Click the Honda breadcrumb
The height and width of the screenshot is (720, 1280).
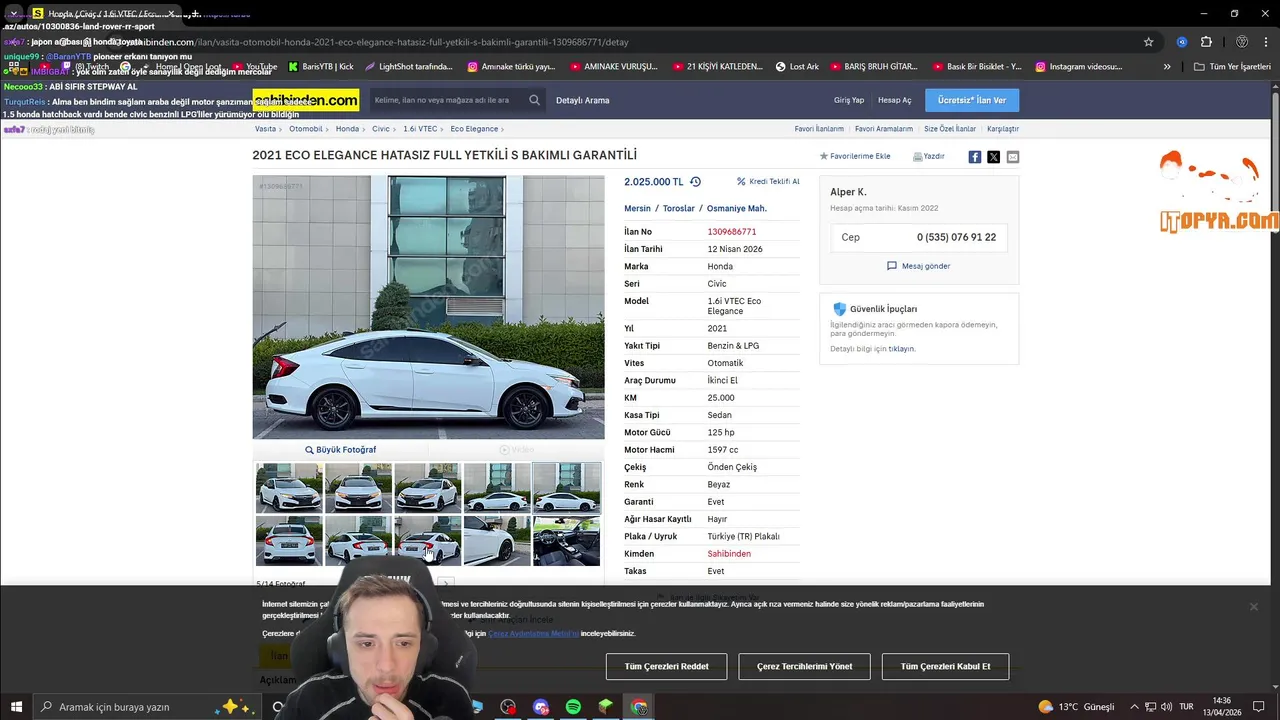[347, 129]
